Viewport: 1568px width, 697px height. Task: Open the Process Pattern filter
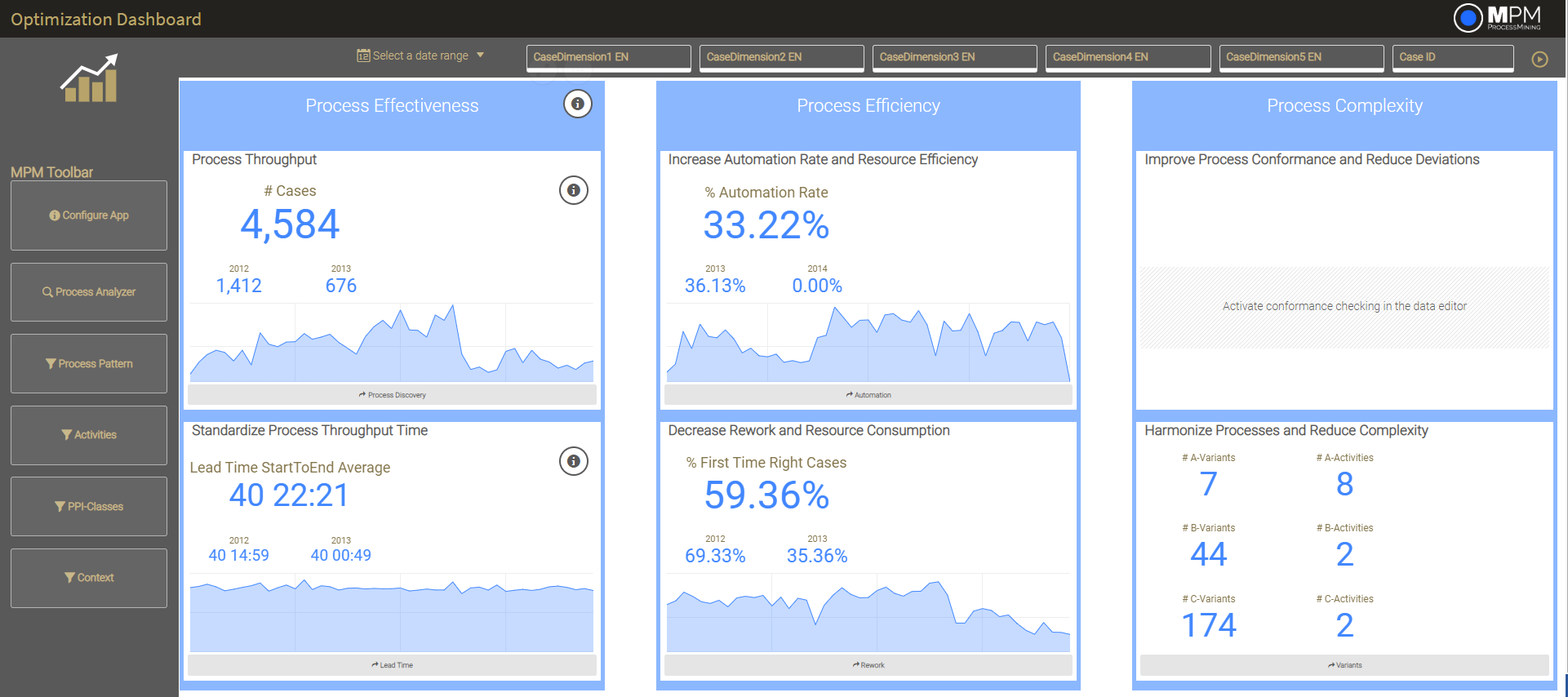tap(89, 364)
